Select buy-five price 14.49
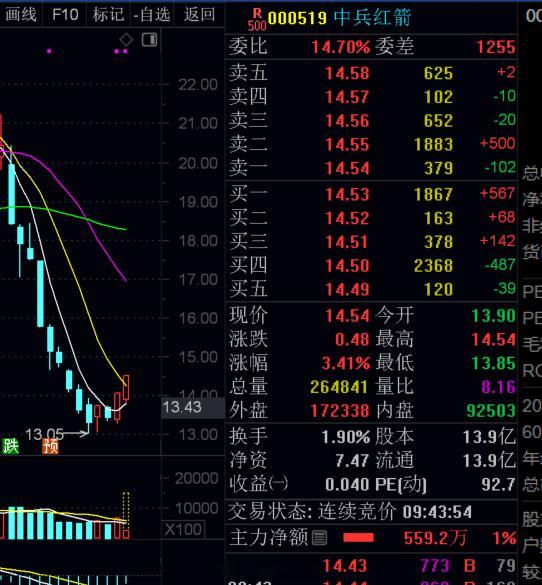 point(347,289)
